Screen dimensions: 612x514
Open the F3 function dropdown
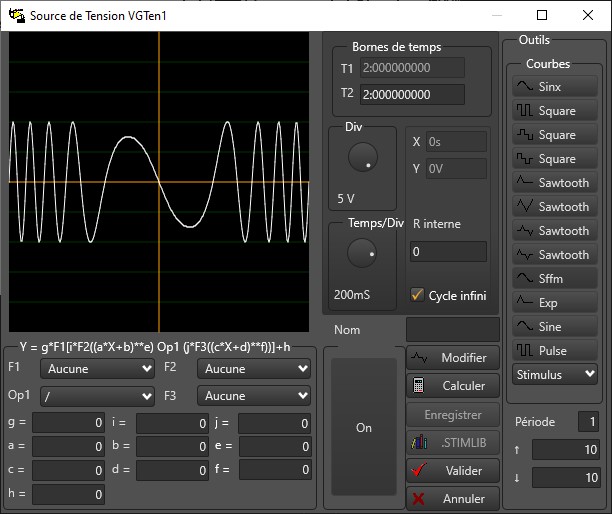255,396
